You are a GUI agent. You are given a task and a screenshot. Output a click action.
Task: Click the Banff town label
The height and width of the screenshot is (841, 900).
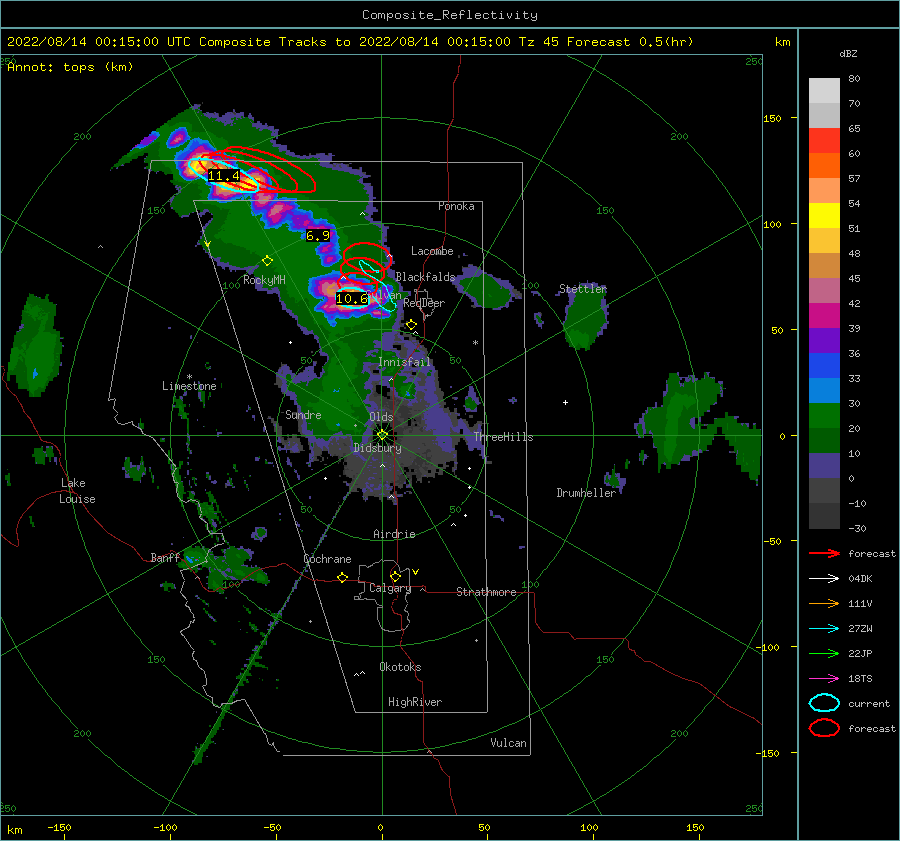click(x=165, y=557)
